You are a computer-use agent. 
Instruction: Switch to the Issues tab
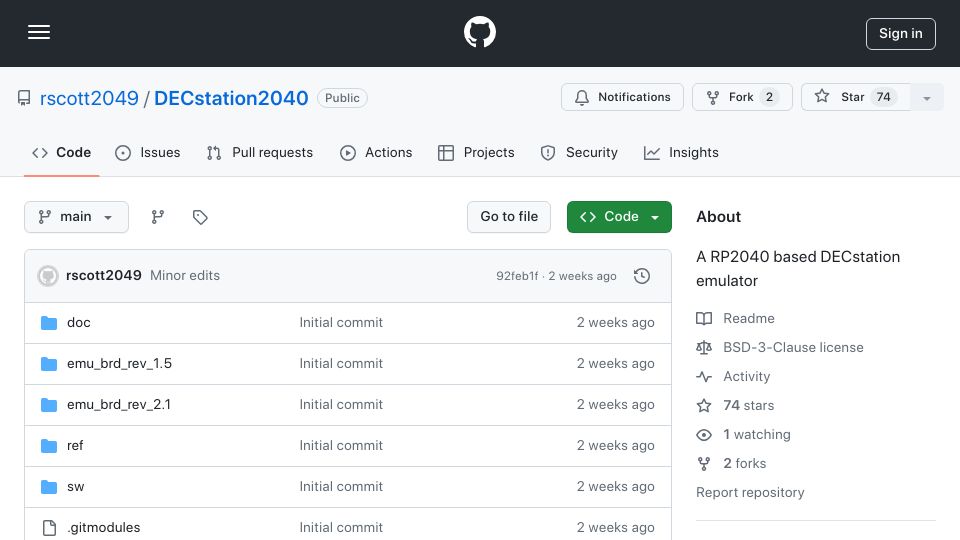coord(148,152)
